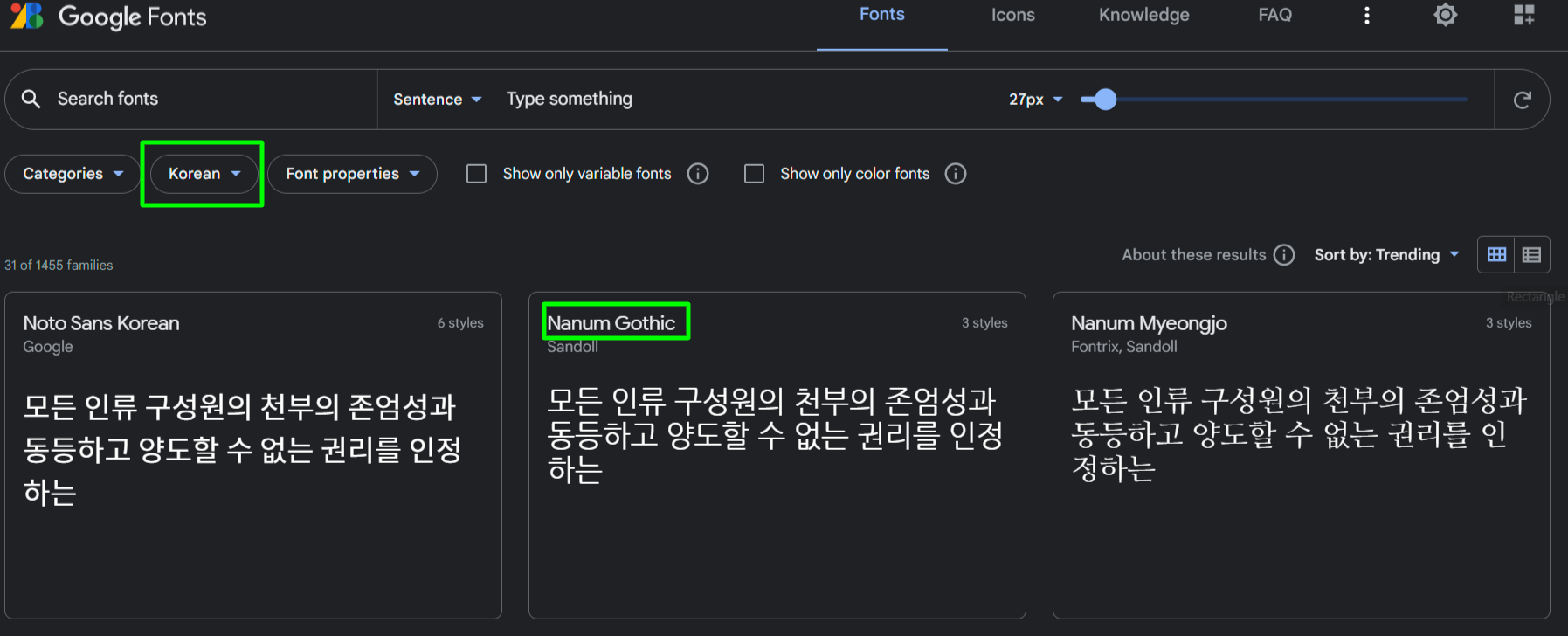
Task: Open the Sentence preview type dropdown
Action: [438, 100]
